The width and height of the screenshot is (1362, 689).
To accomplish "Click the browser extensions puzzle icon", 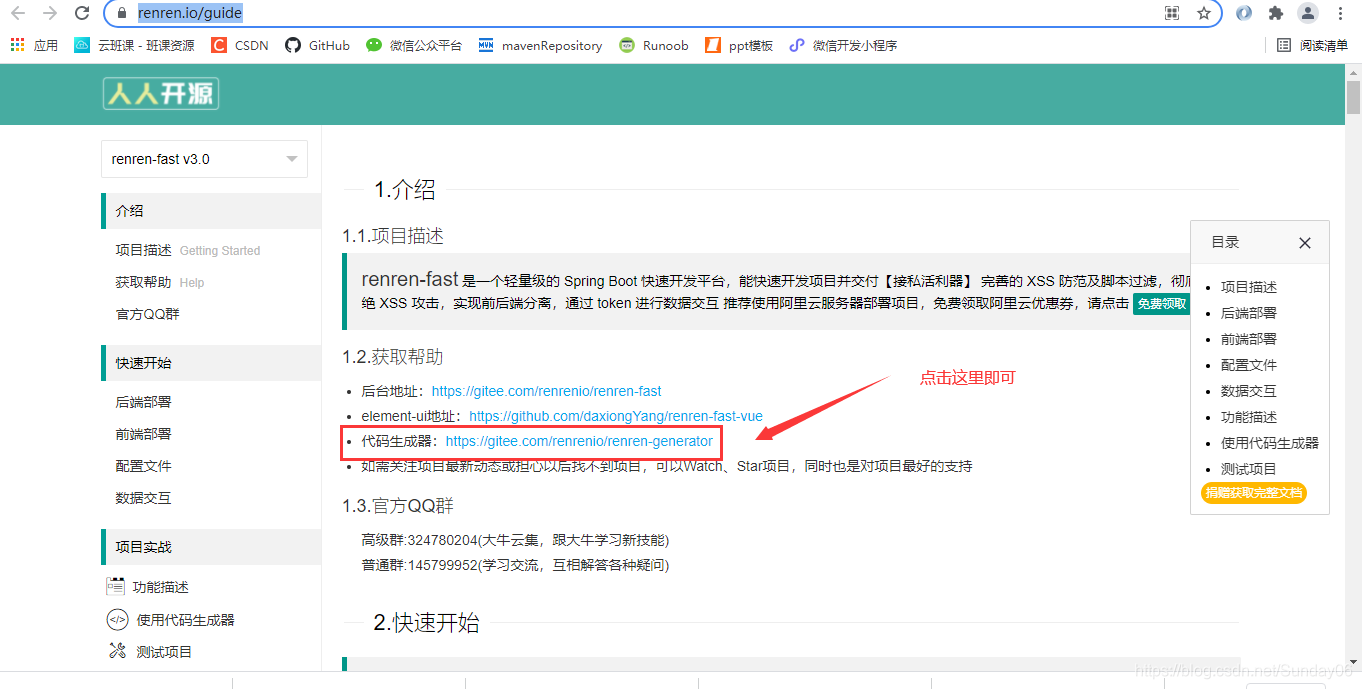I will coord(1277,14).
